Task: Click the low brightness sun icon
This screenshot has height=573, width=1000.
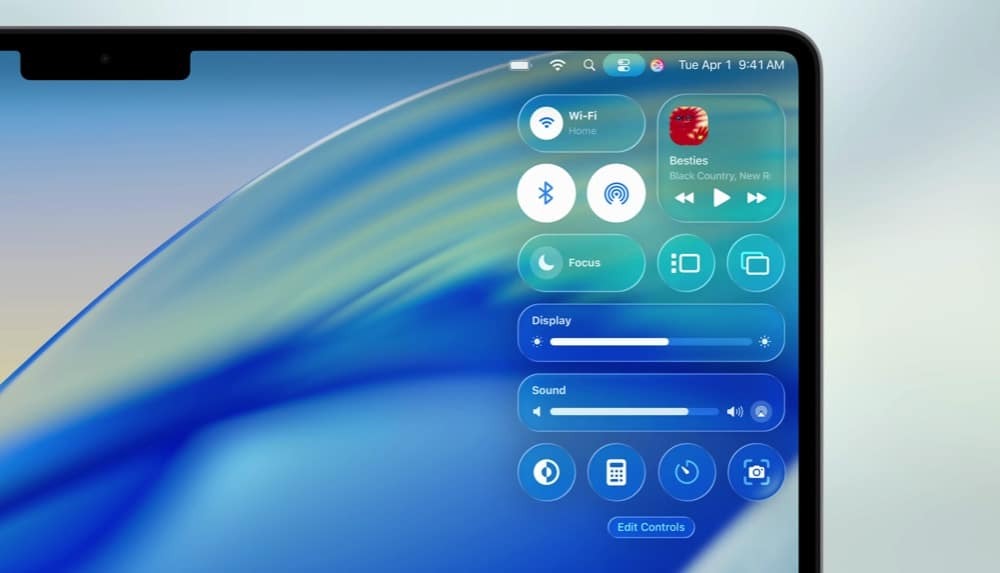Action: click(x=537, y=342)
